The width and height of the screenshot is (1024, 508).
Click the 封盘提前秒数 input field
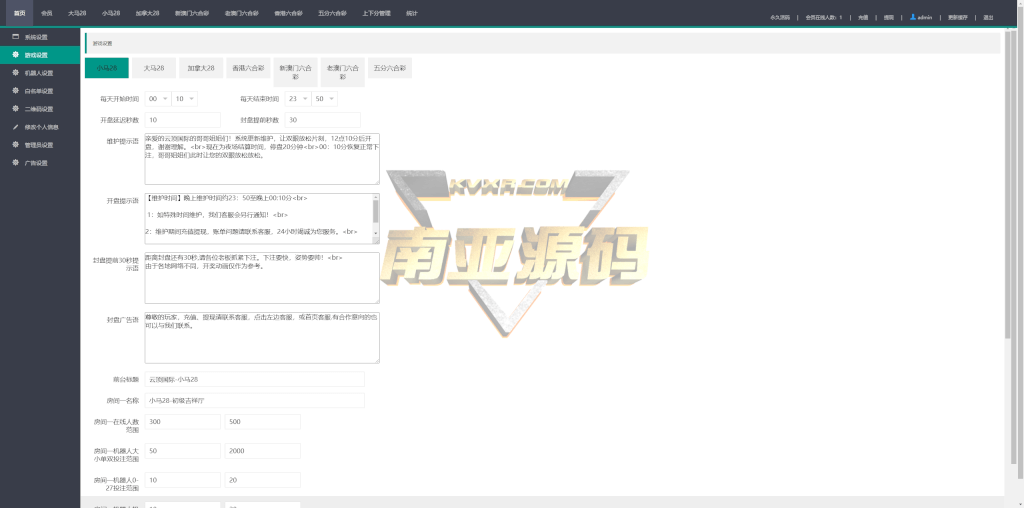(323, 119)
